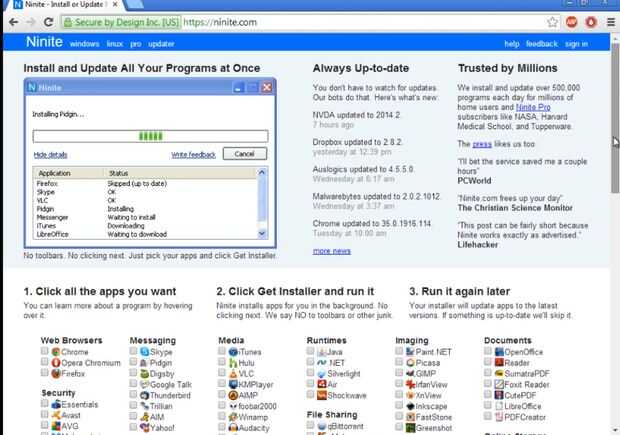
Task: Follow the Ninite Pro link
Action: point(533,107)
